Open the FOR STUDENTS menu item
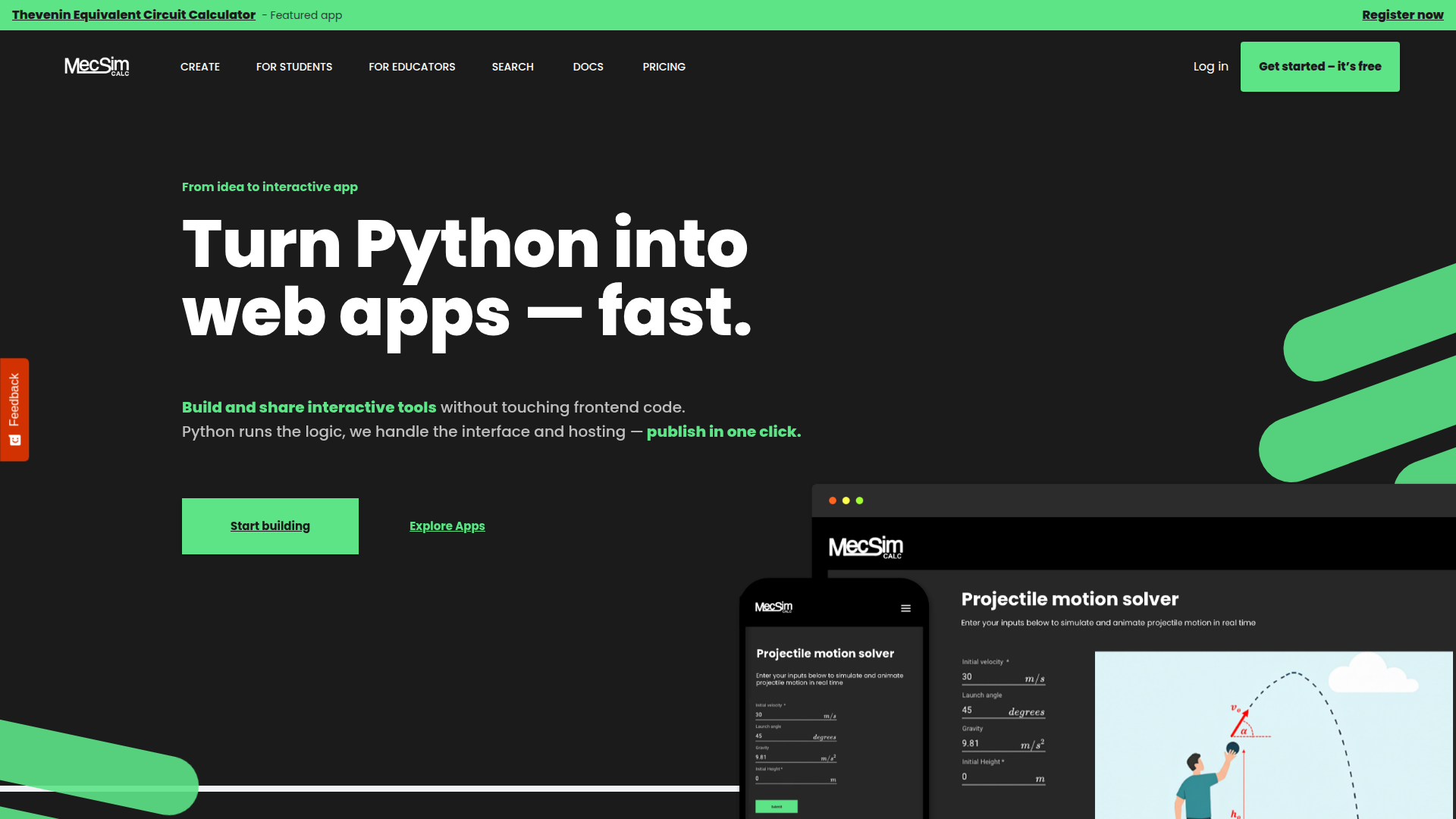1456x819 pixels. tap(294, 67)
